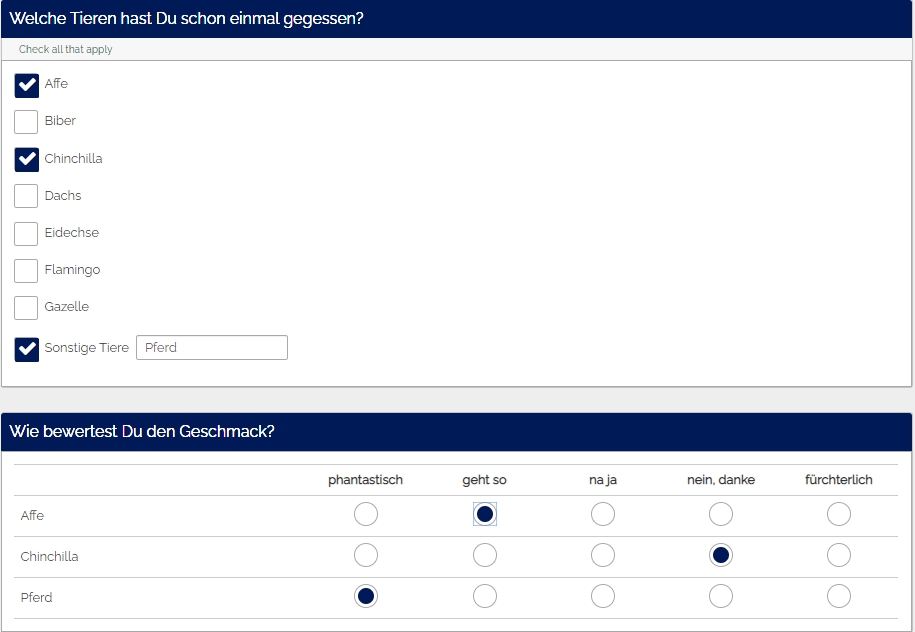Select geht so for Pferd

pos(485,597)
